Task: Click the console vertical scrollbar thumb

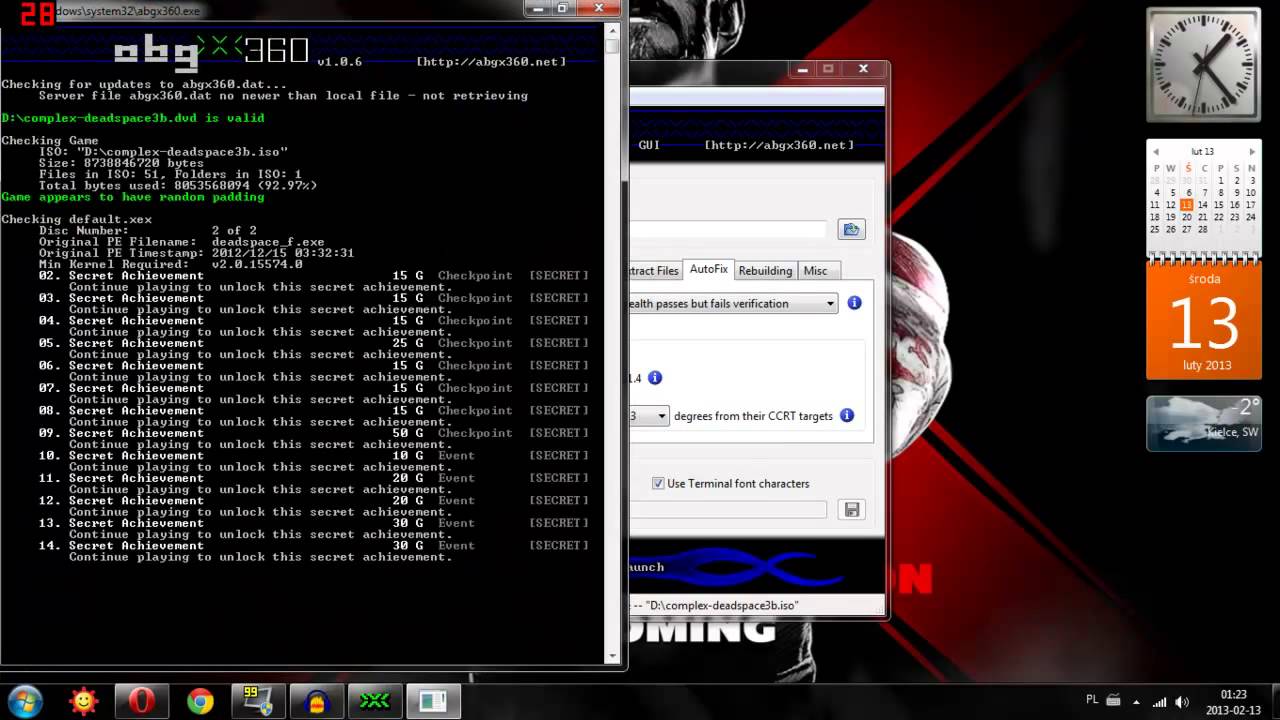Action: pos(613,46)
